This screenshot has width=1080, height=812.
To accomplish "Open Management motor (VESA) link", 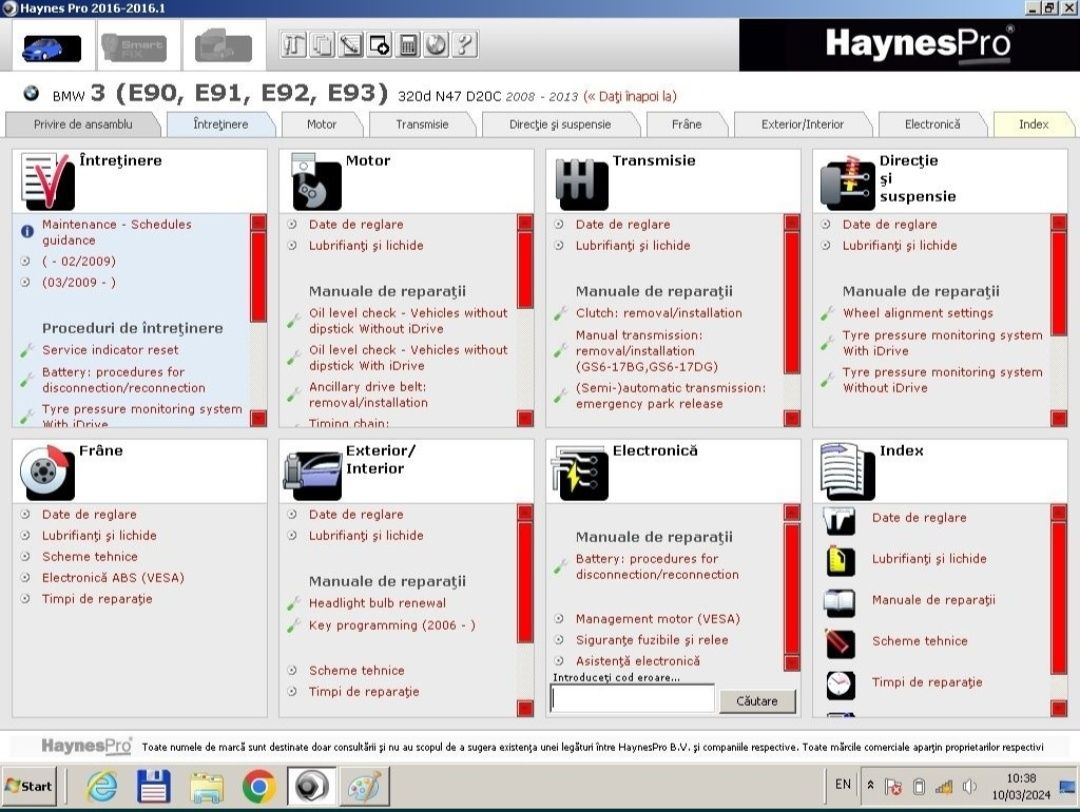I will point(658,619).
